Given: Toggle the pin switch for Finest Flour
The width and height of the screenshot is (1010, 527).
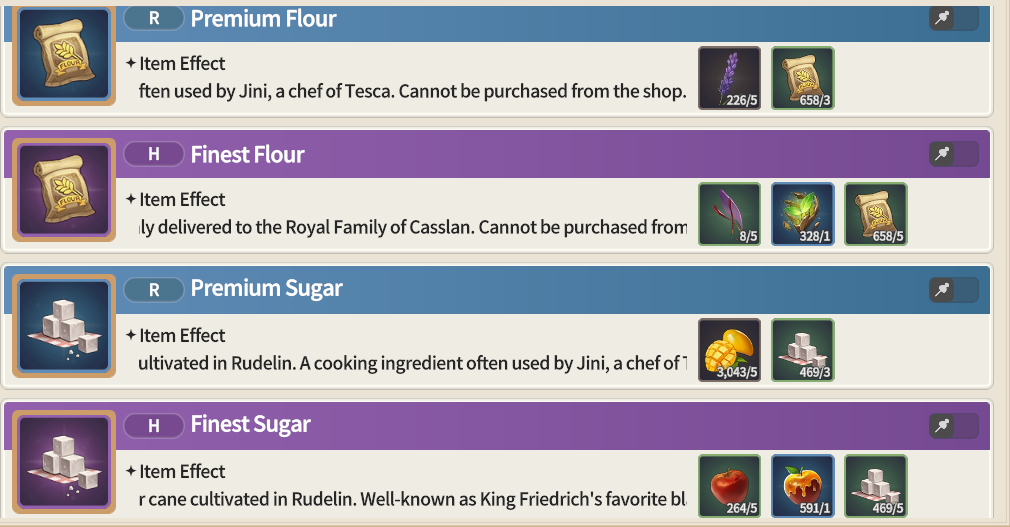Looking at the screenshot, I should [x=954, y=154].
